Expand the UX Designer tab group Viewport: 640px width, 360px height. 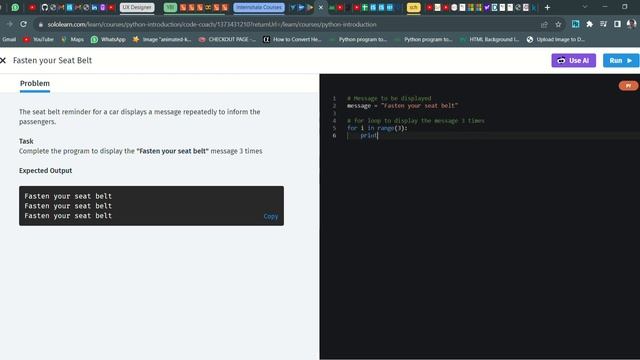click(137, 7)
